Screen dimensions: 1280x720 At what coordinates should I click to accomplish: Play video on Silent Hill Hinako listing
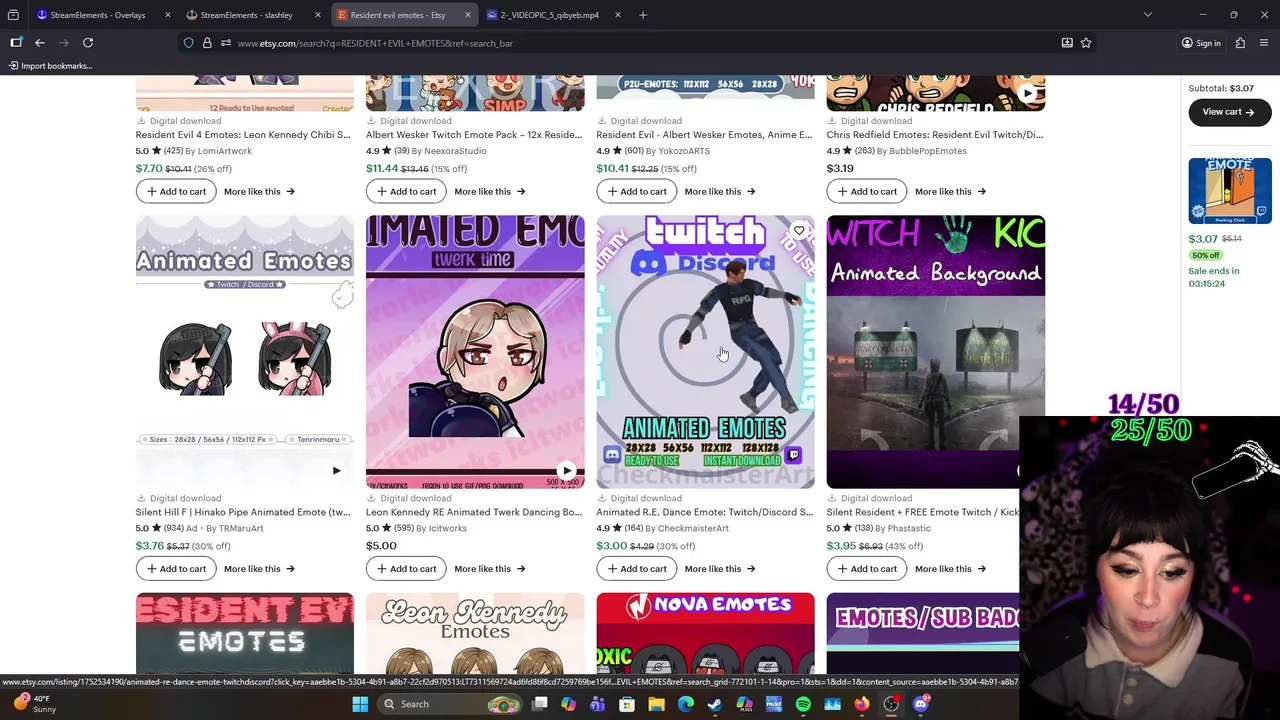[336, 471]
